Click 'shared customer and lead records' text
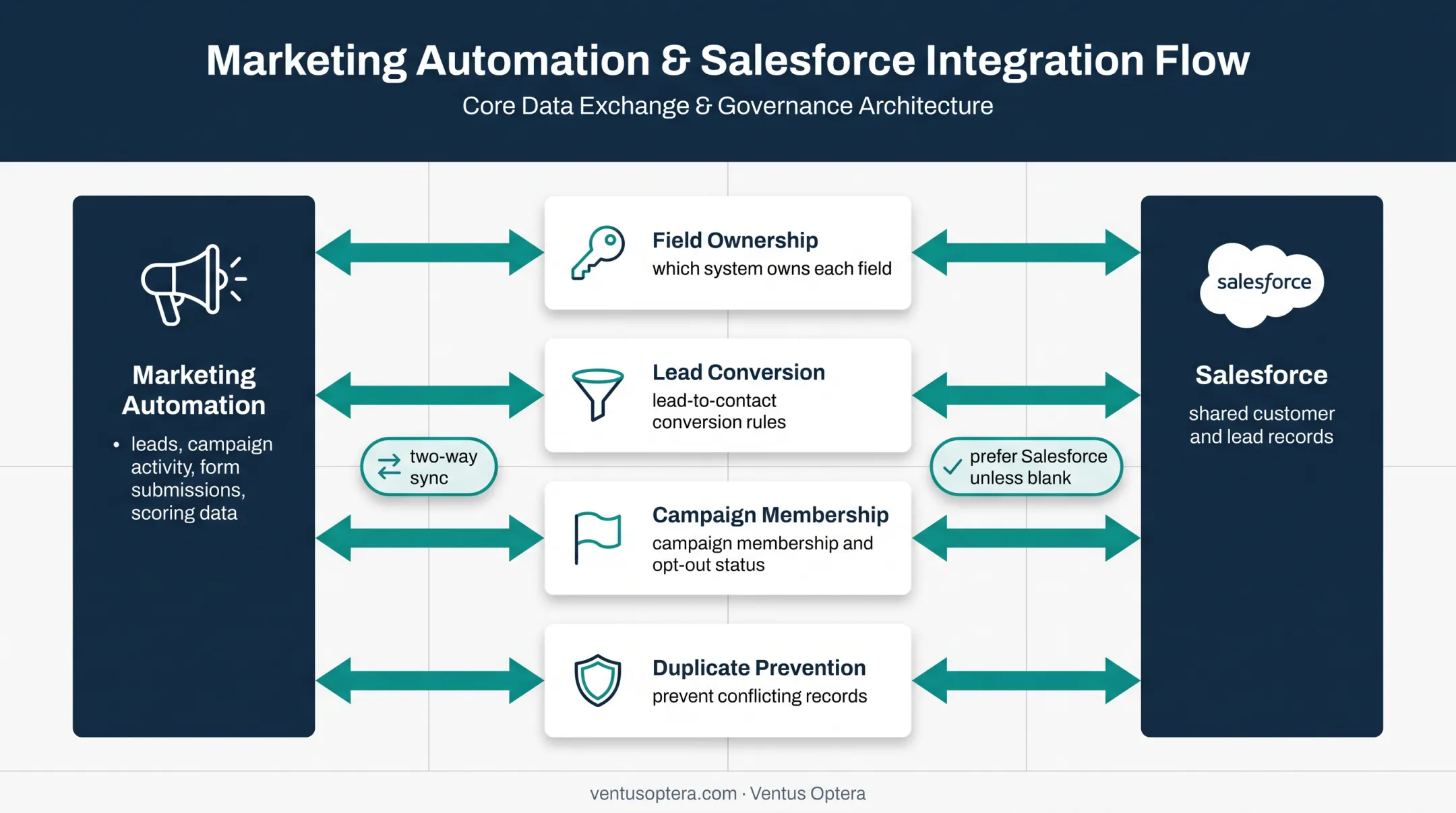This screenshot has height=813, width=1456. click(x=1261, y=425)
